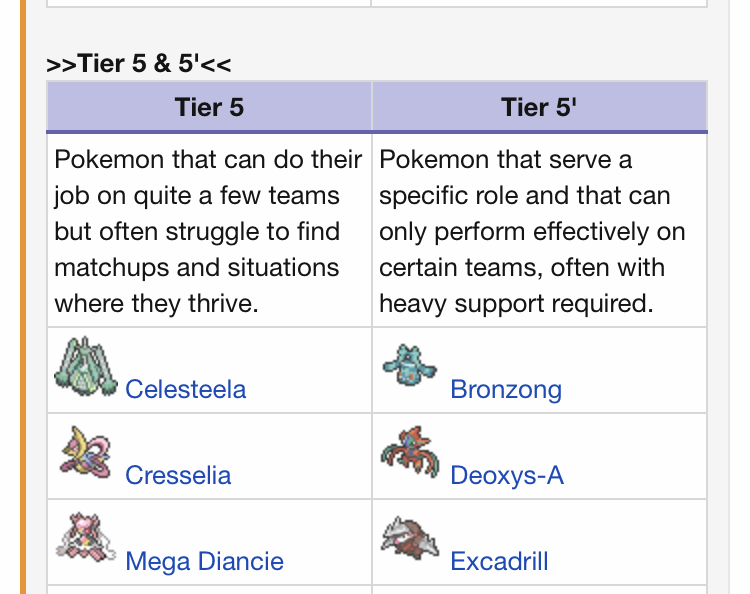The image size is (750, 594).
Task: Click the orange vertical bar beside the post
Action: (23, 297)
